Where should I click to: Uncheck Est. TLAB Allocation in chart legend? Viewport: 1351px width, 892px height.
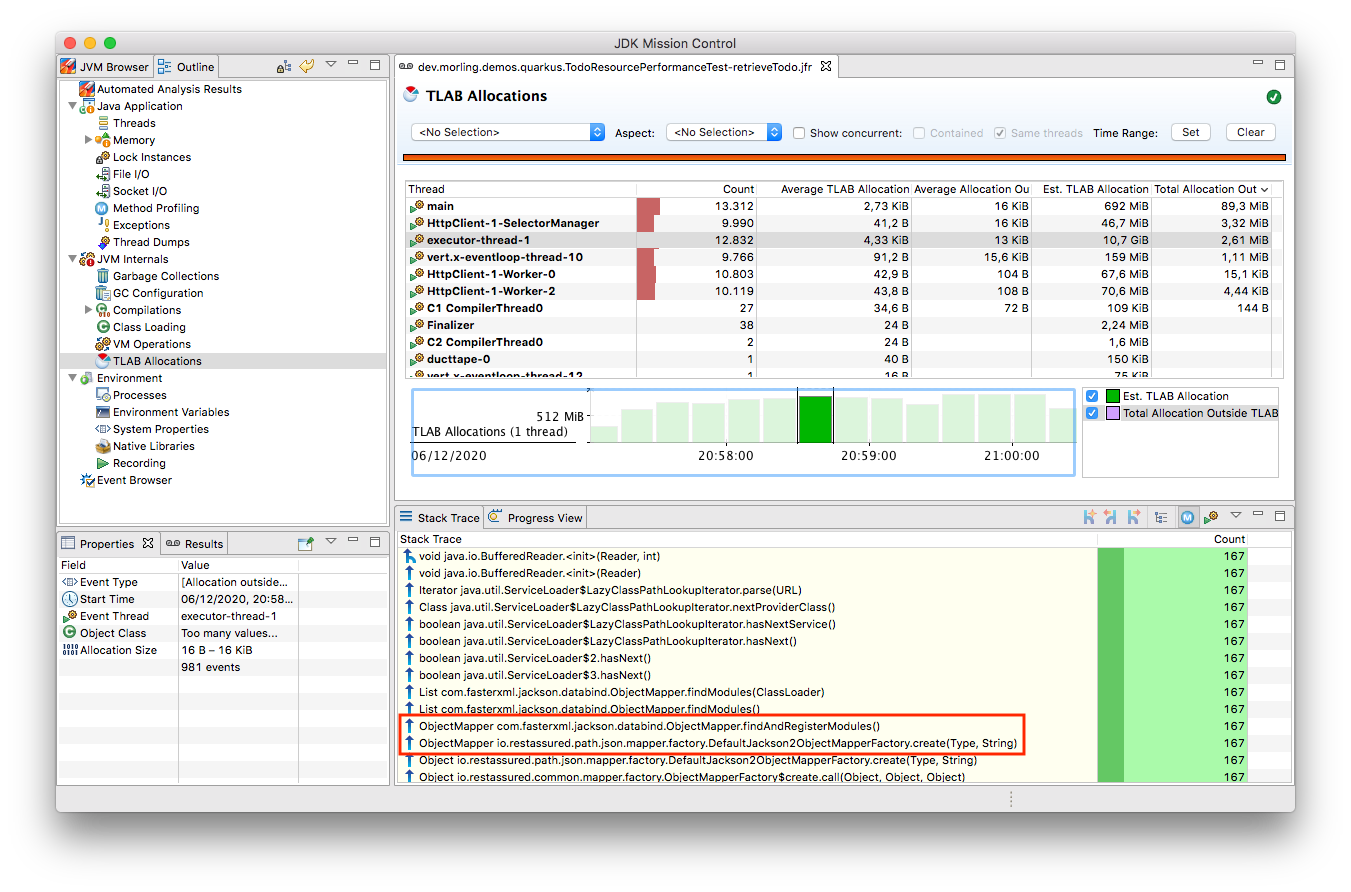tap(1092, 396)
